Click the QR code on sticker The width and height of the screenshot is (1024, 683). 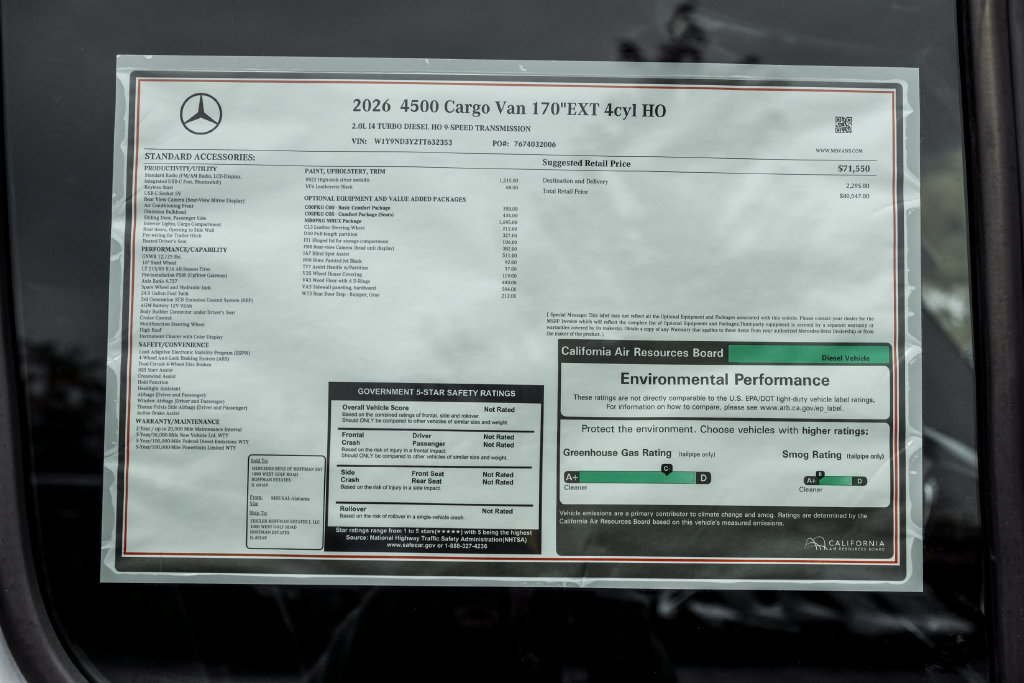pyautogui.click(x=843, y=125)
